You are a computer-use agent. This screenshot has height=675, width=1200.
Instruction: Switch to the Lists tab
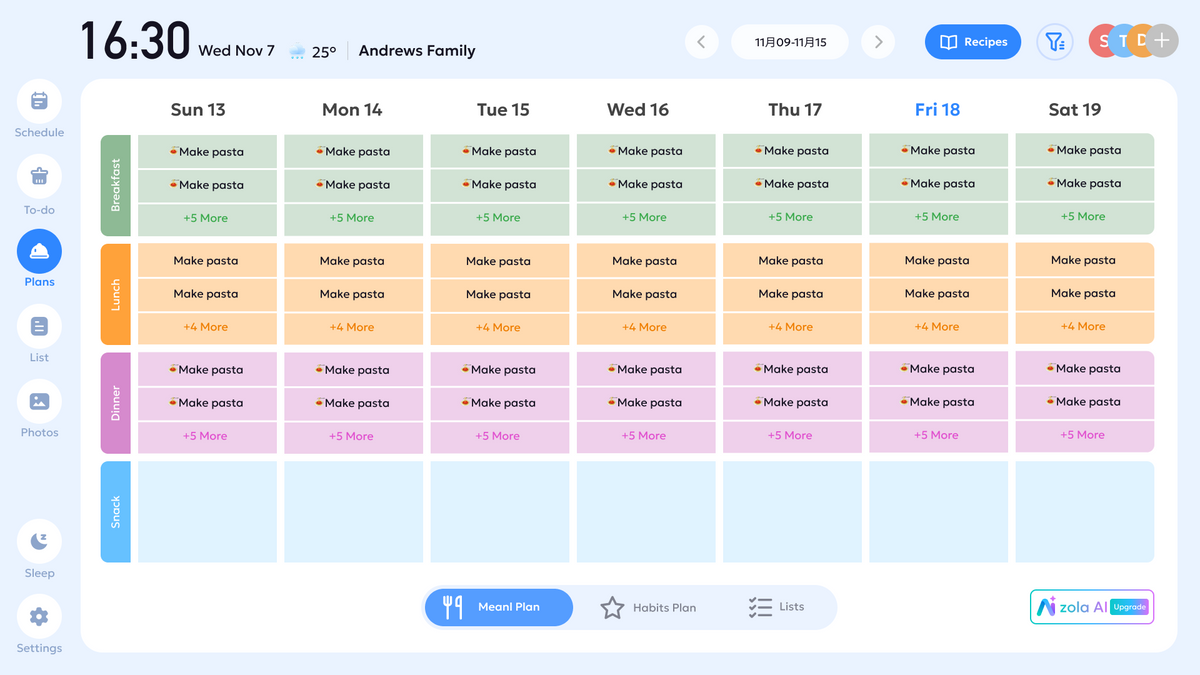776,607
